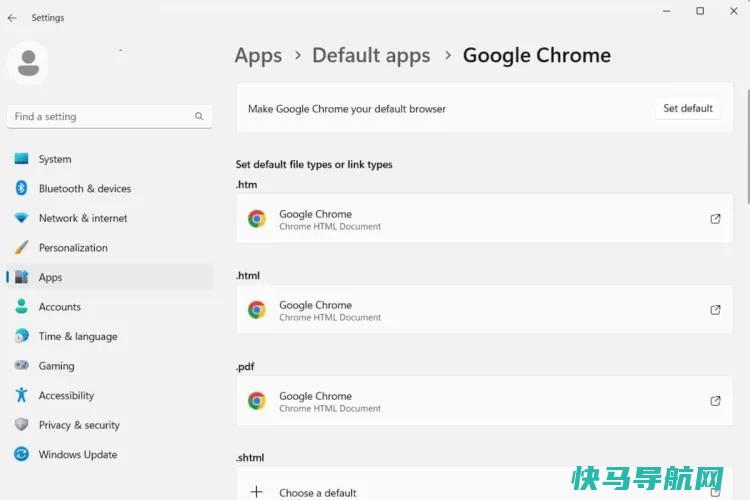Image resolution: width=750 pixels, height=500 pixels.
Task: Change the .html default app
Action: pyautogui.click(x=484, y=310)
